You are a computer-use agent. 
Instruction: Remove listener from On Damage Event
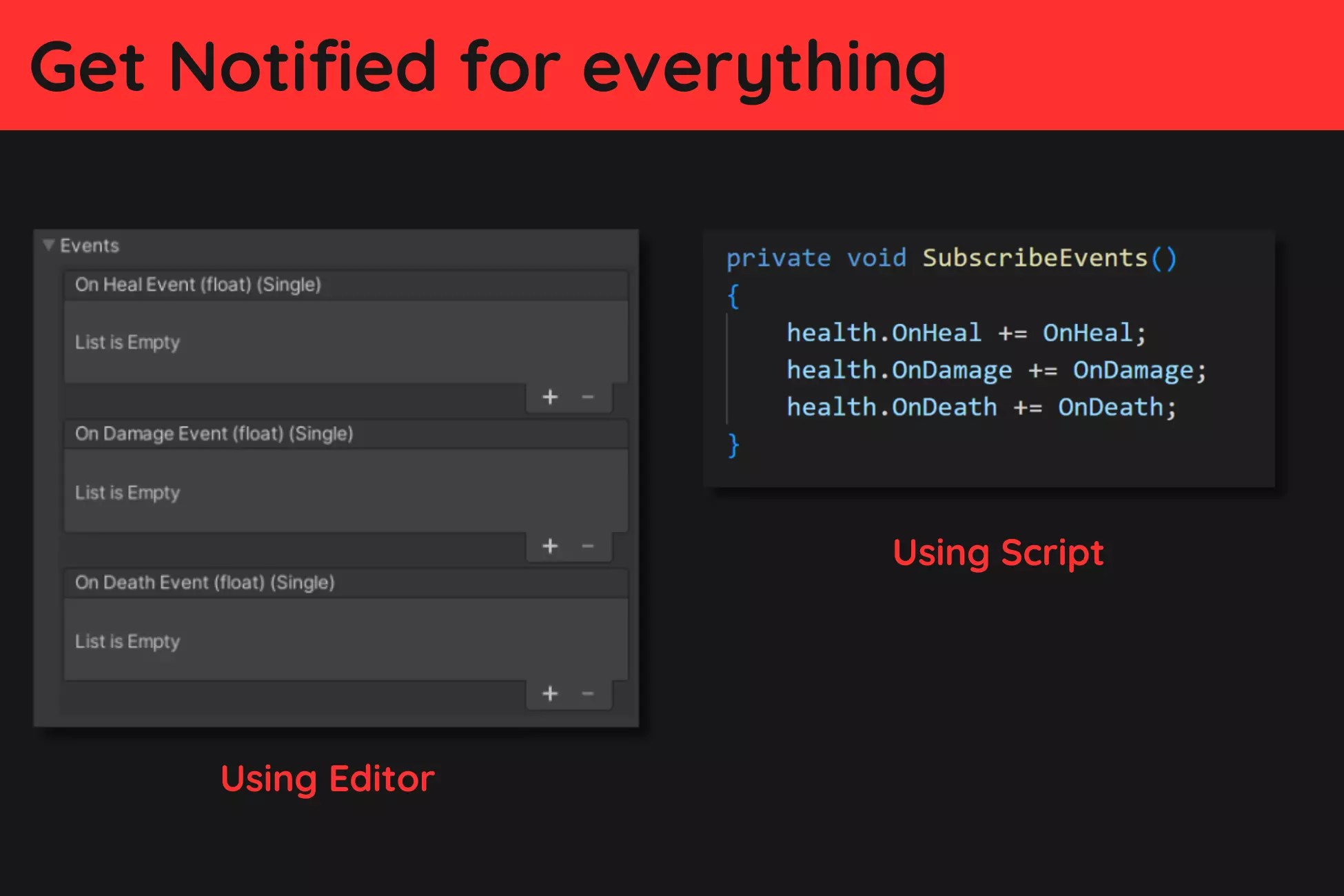coord(588,547)
